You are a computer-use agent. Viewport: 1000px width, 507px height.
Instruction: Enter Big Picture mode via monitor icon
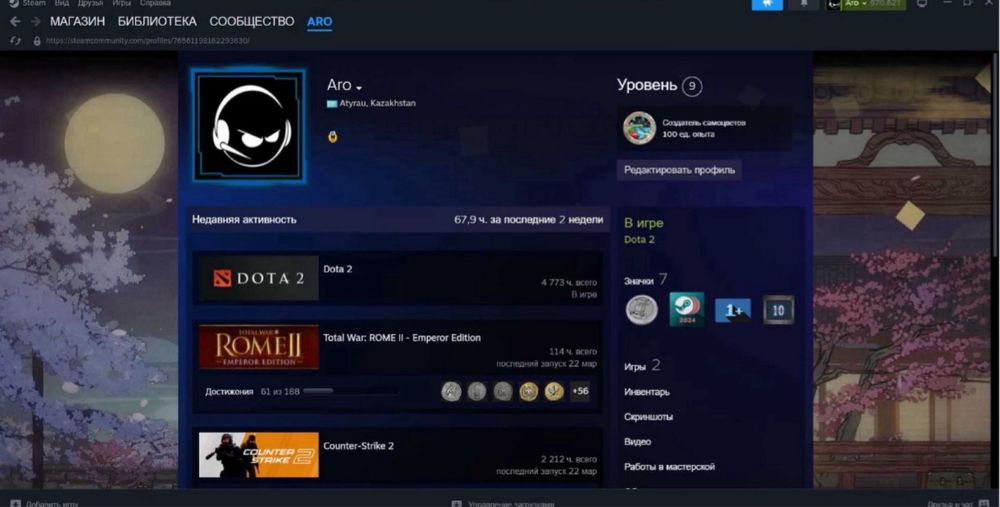tap(922, 4)
